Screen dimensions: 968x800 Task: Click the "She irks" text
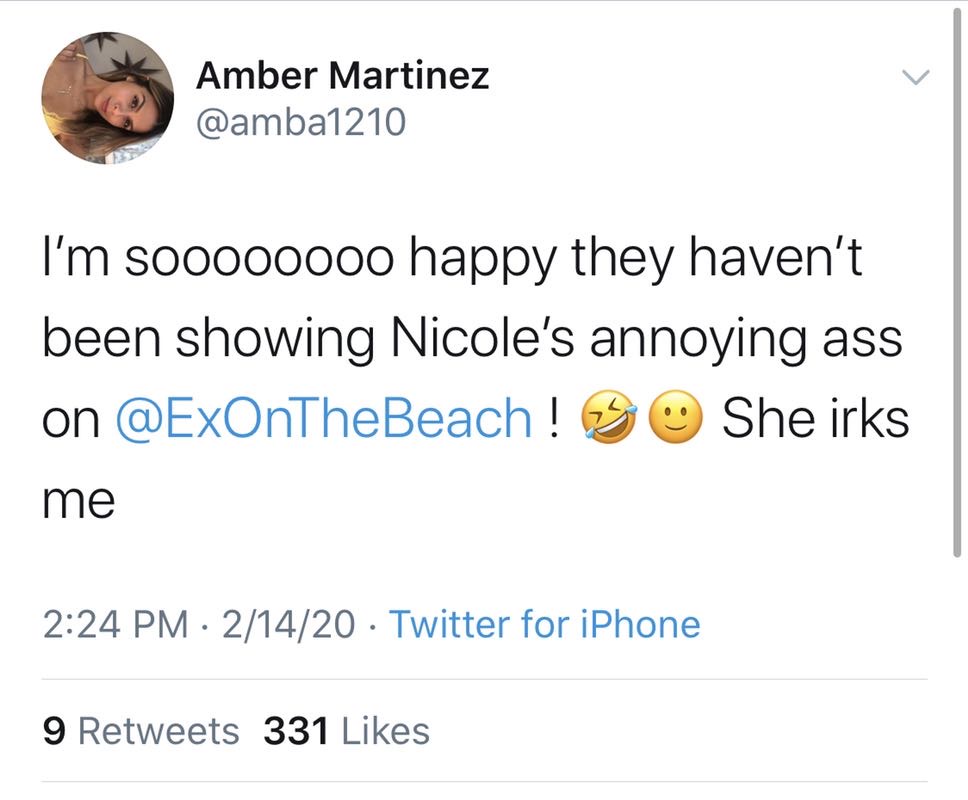click(816, 418)
